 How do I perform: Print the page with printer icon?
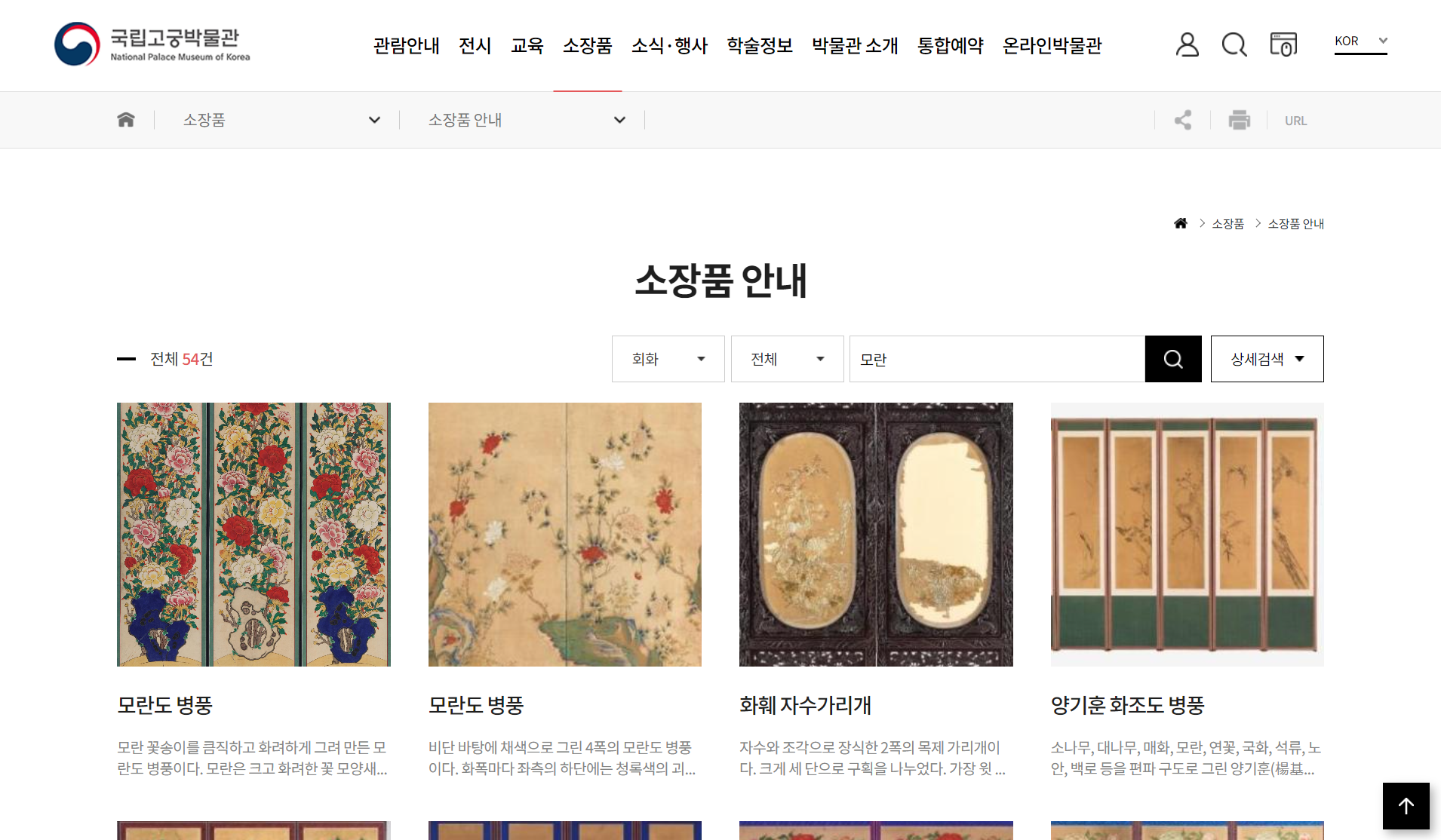[1239, 120]
